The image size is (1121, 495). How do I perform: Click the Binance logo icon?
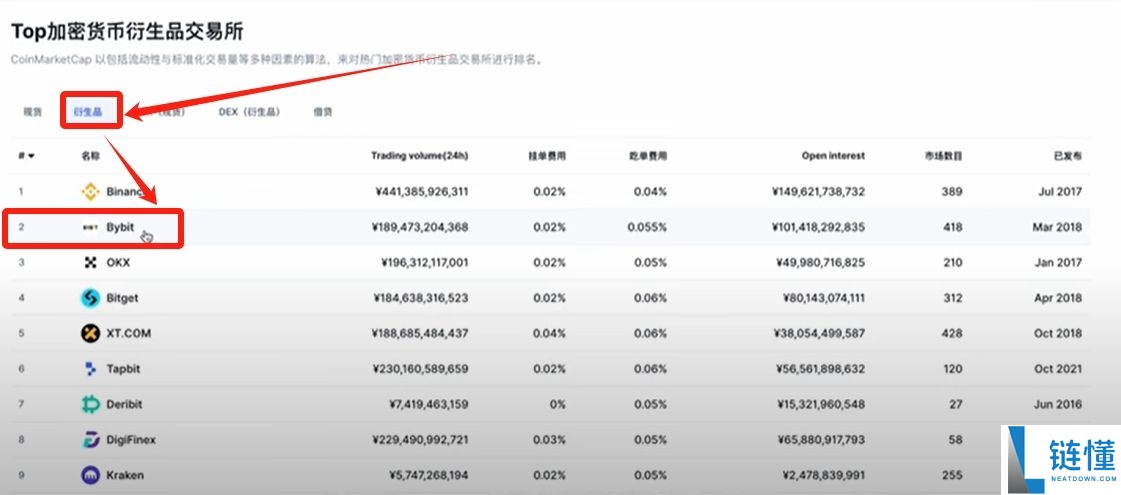[x=90, y=192]
